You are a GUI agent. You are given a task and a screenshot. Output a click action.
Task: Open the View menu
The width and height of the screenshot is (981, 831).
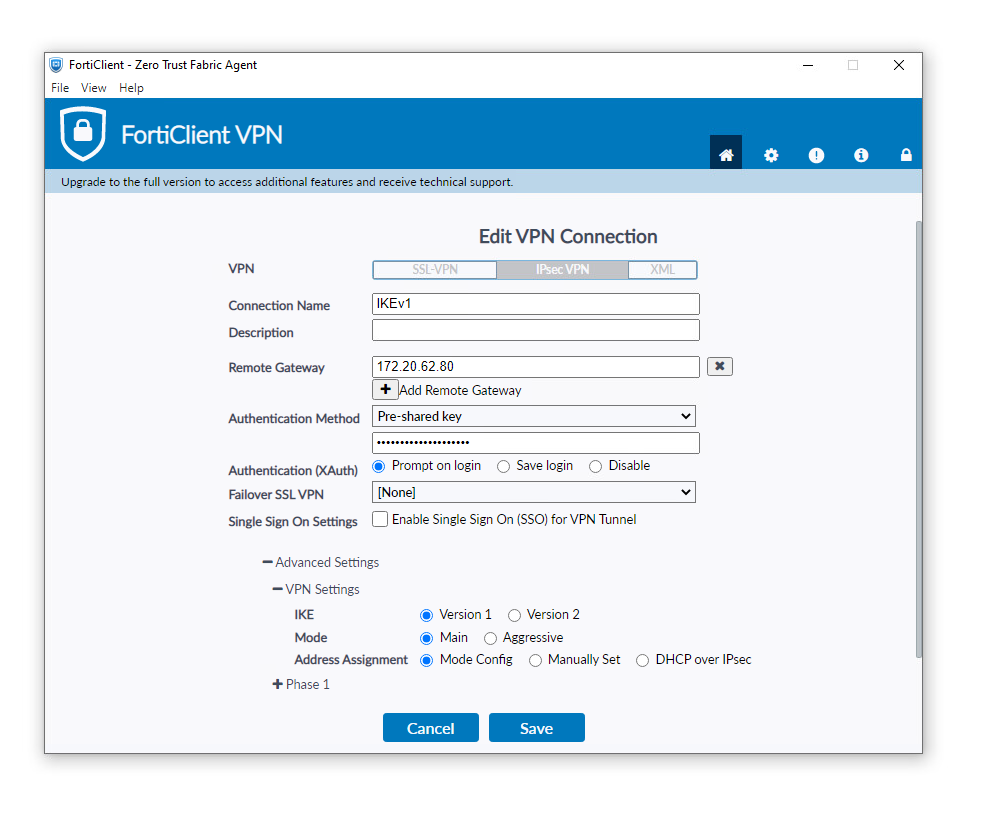pos(93,88)
